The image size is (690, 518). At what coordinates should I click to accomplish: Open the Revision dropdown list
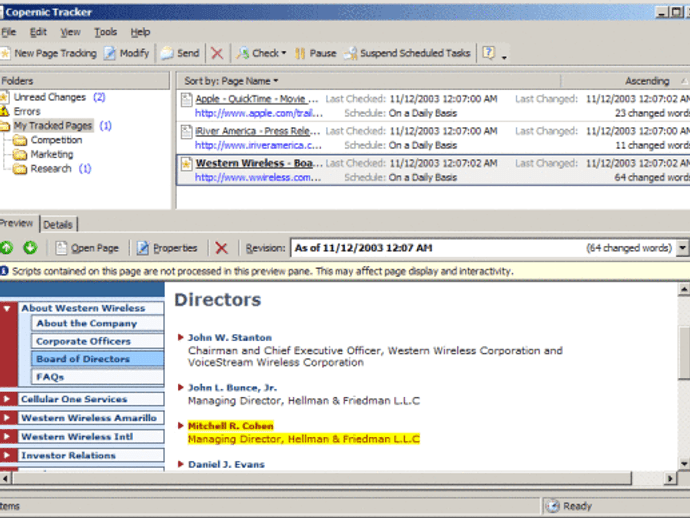pos(682,248)
